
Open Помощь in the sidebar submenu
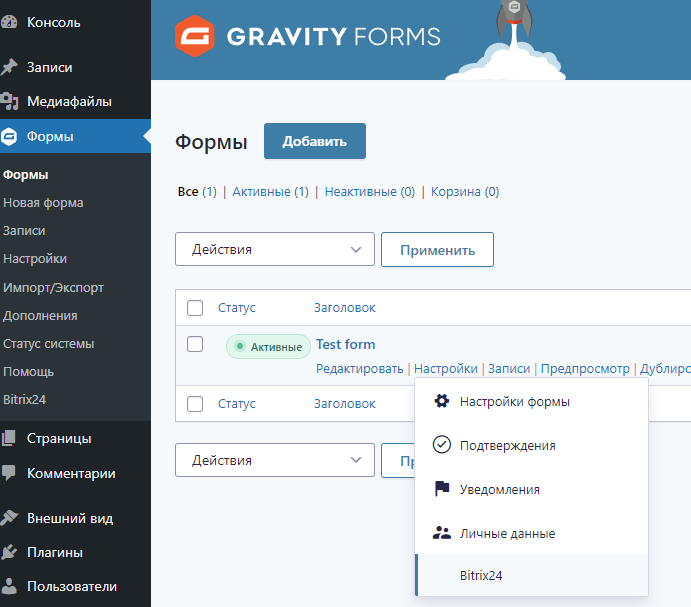(28, 372)
